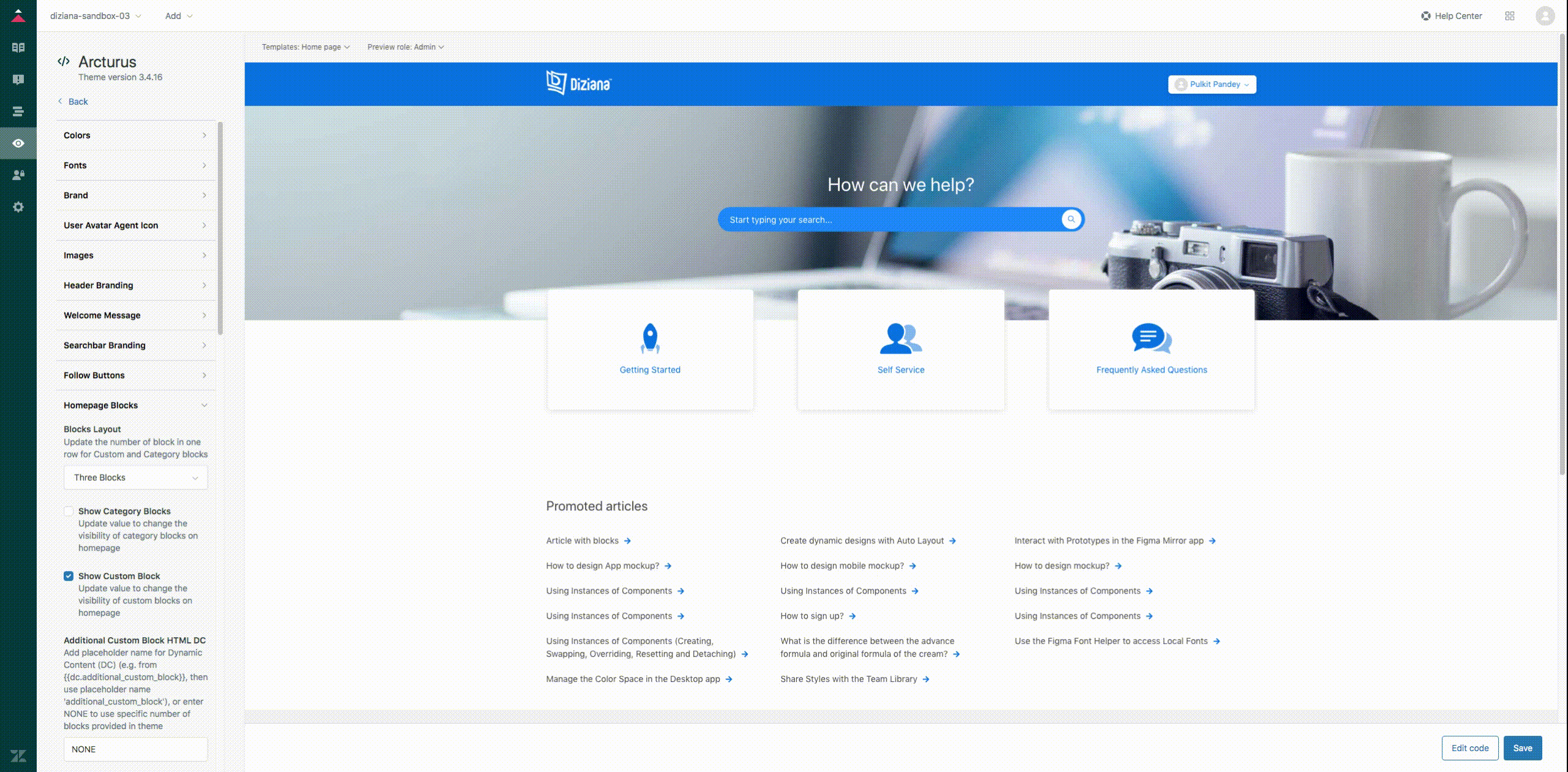Open the profile avatar in top bar
This screenshot has width=1568, height=772.
(x=1545, y=16)
